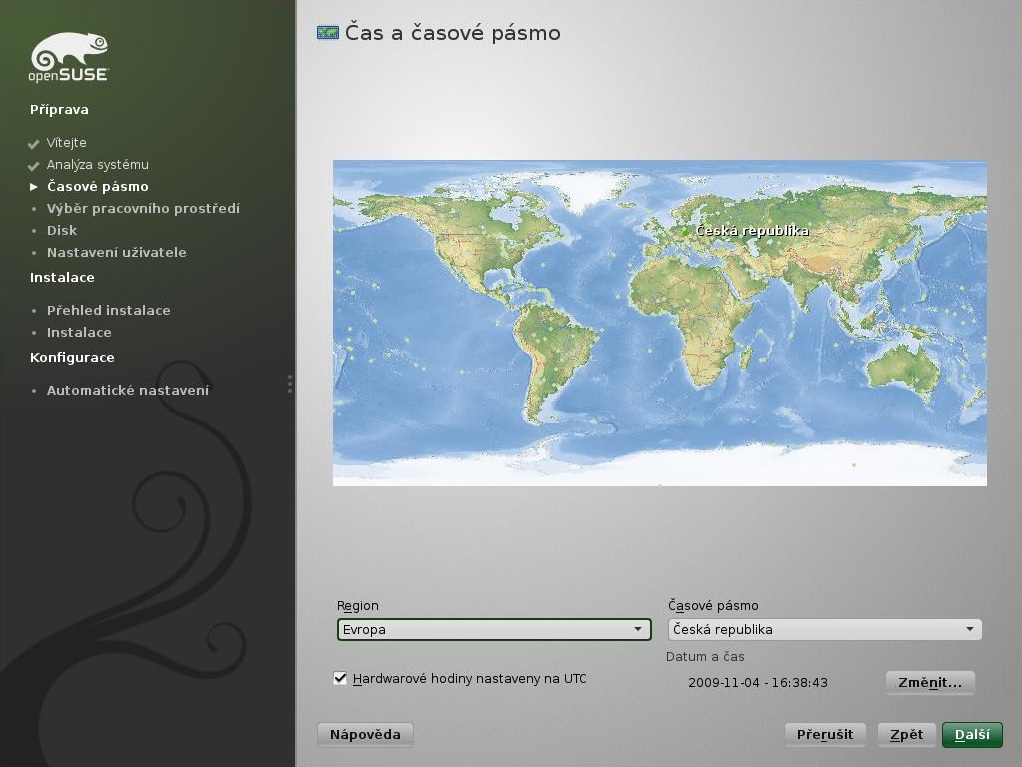Viewport: 1022px width, 767px height.
Task: Click the Nápověda help button
Action: [x=365, y=734]
